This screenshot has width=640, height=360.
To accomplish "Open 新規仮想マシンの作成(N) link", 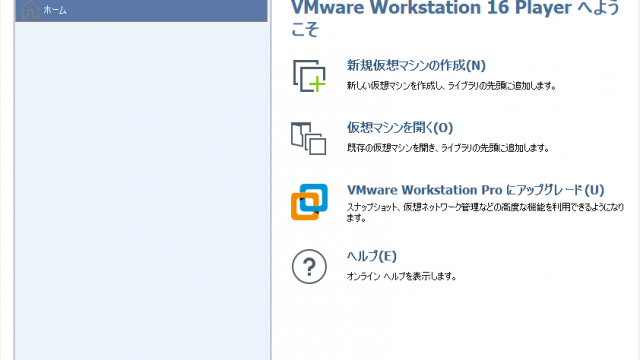I will click(x=416, y=65).
